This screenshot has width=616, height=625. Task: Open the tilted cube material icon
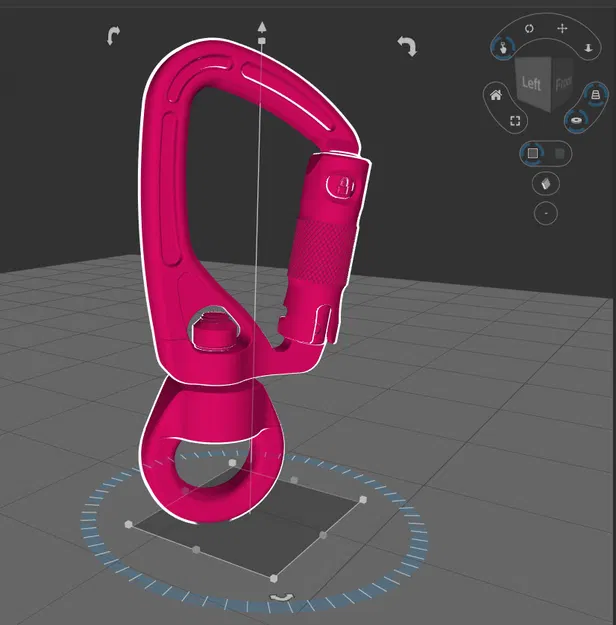(545, 183)
